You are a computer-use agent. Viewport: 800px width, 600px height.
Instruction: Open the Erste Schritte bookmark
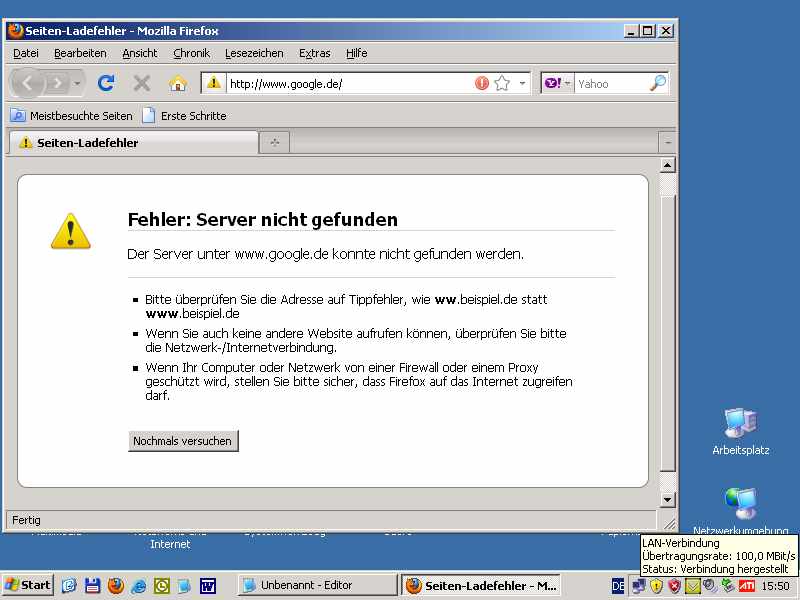[x=184, y=116]
